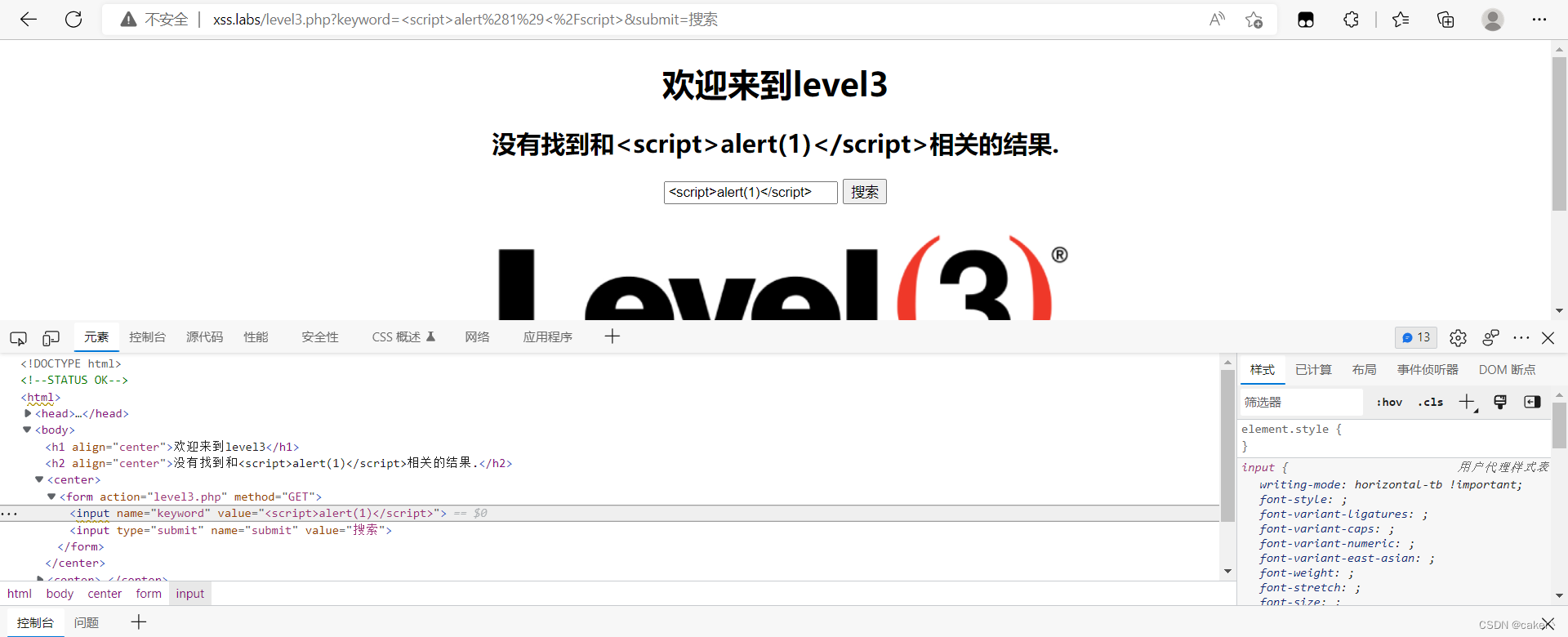Image resolution: width=1568 pixels, height=637 pixels.
Task: Close the bottom drawer
Action: click(1548, 624)
